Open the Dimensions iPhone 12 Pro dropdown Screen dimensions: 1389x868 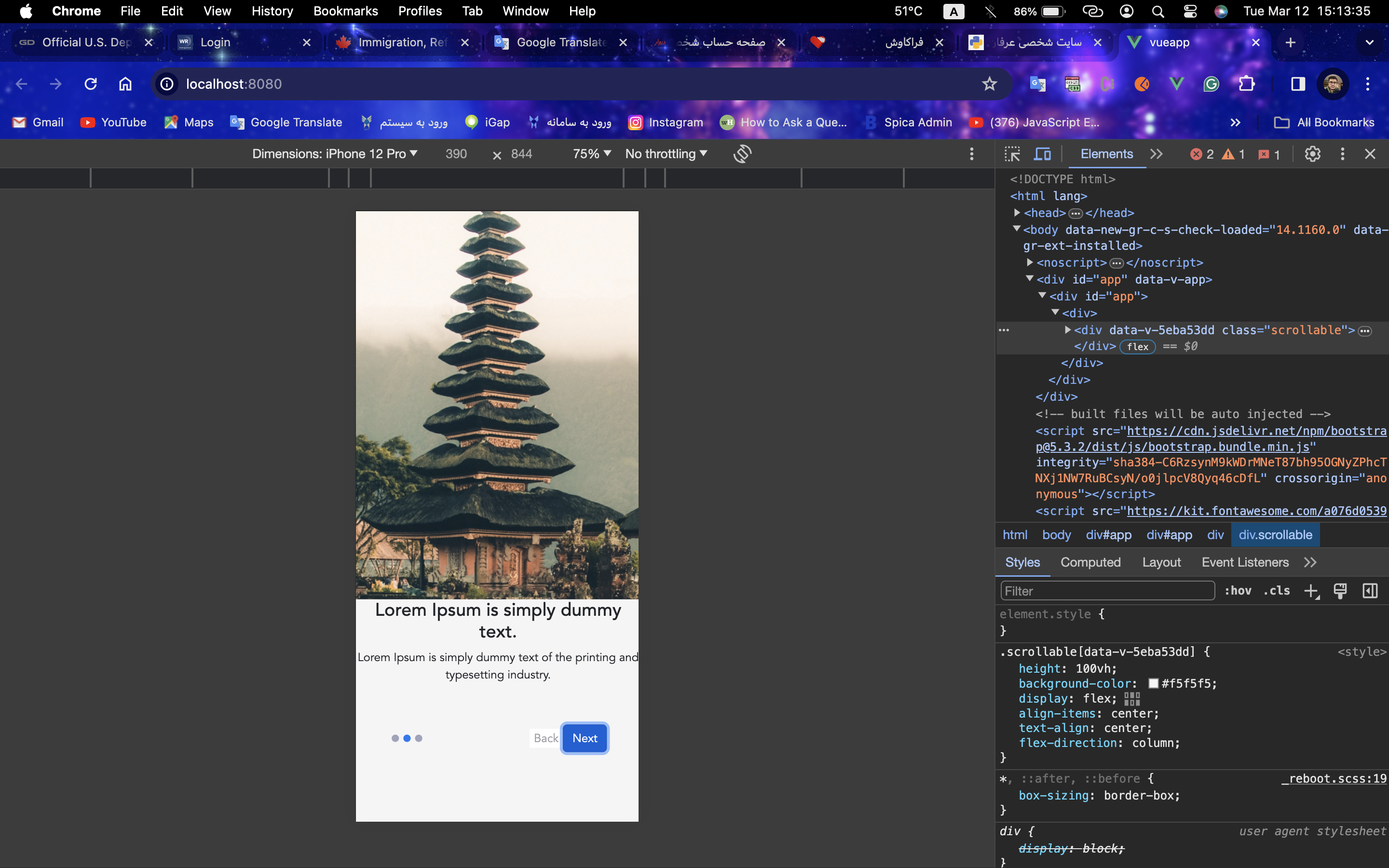(335, 154)
